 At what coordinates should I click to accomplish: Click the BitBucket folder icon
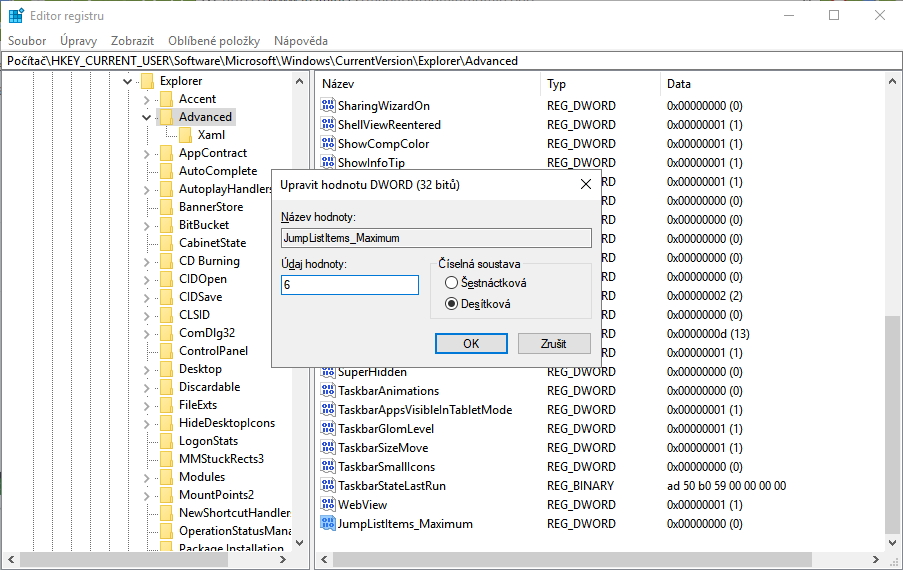166,225
